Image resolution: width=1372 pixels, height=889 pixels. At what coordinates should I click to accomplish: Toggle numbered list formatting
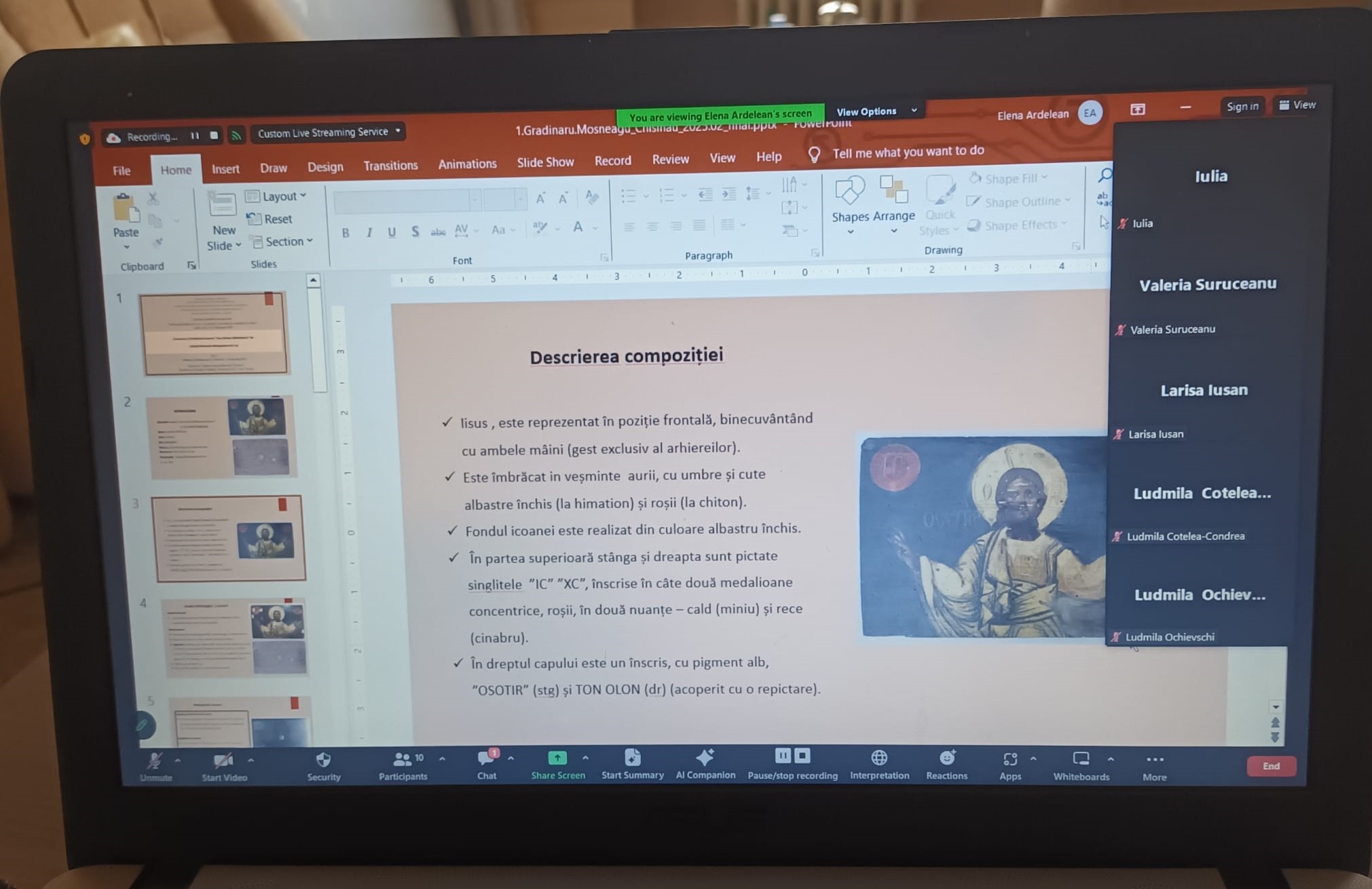pyautogui.click(x=667, y=196)
